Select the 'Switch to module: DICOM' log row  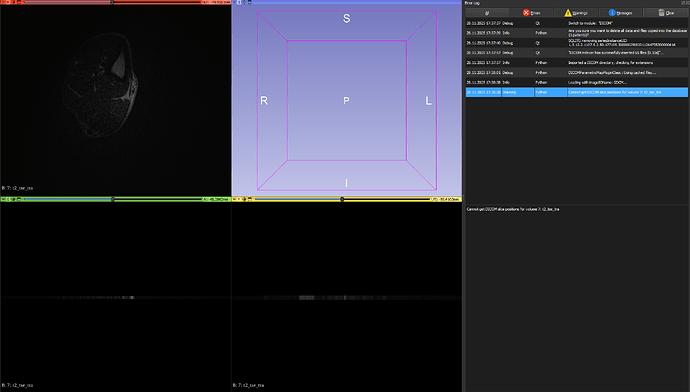(576, 23)
